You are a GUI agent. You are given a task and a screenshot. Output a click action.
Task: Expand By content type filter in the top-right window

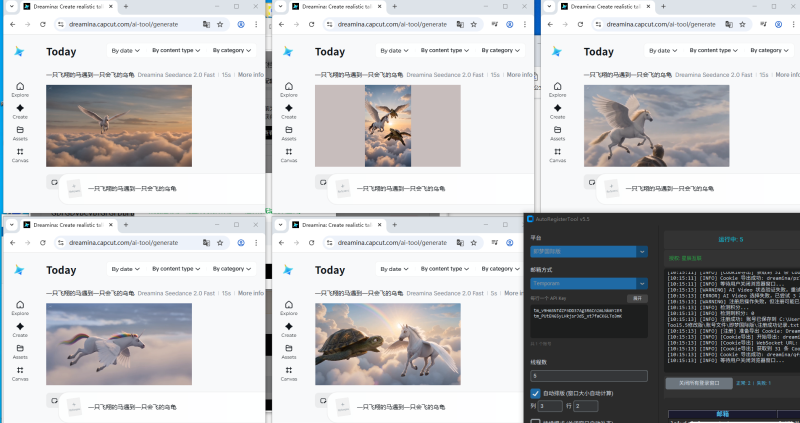click(x=713, y=51)
